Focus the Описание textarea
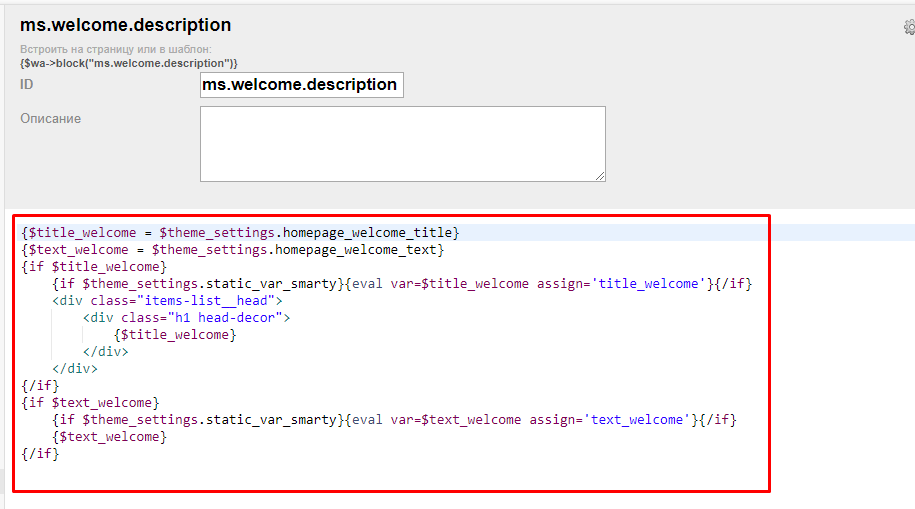Screen dimensions: 915x509 point(402,144)
